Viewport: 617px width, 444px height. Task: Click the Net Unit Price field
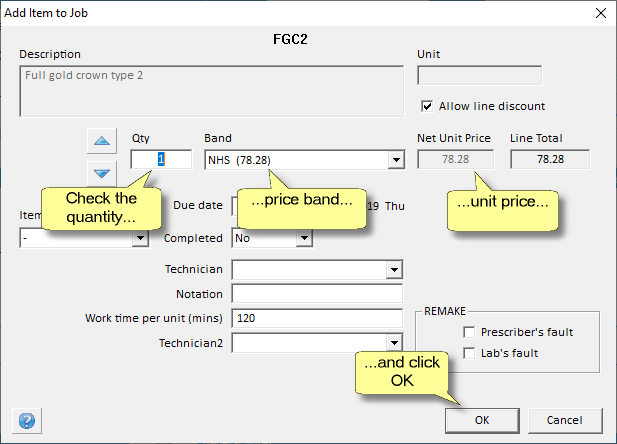point(455,160)
